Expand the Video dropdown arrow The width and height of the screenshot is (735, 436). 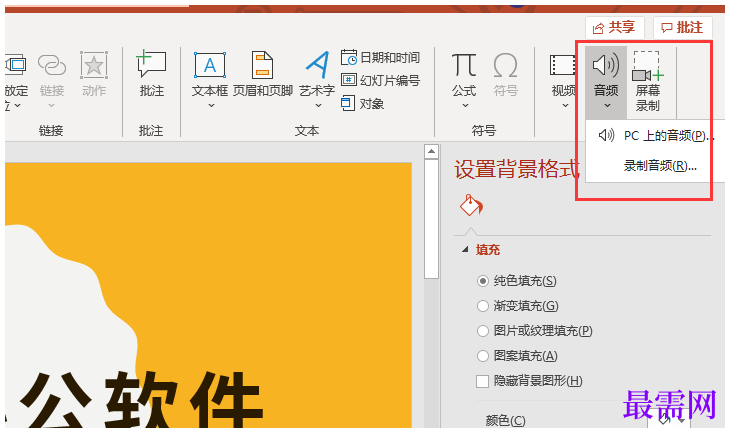565,105
